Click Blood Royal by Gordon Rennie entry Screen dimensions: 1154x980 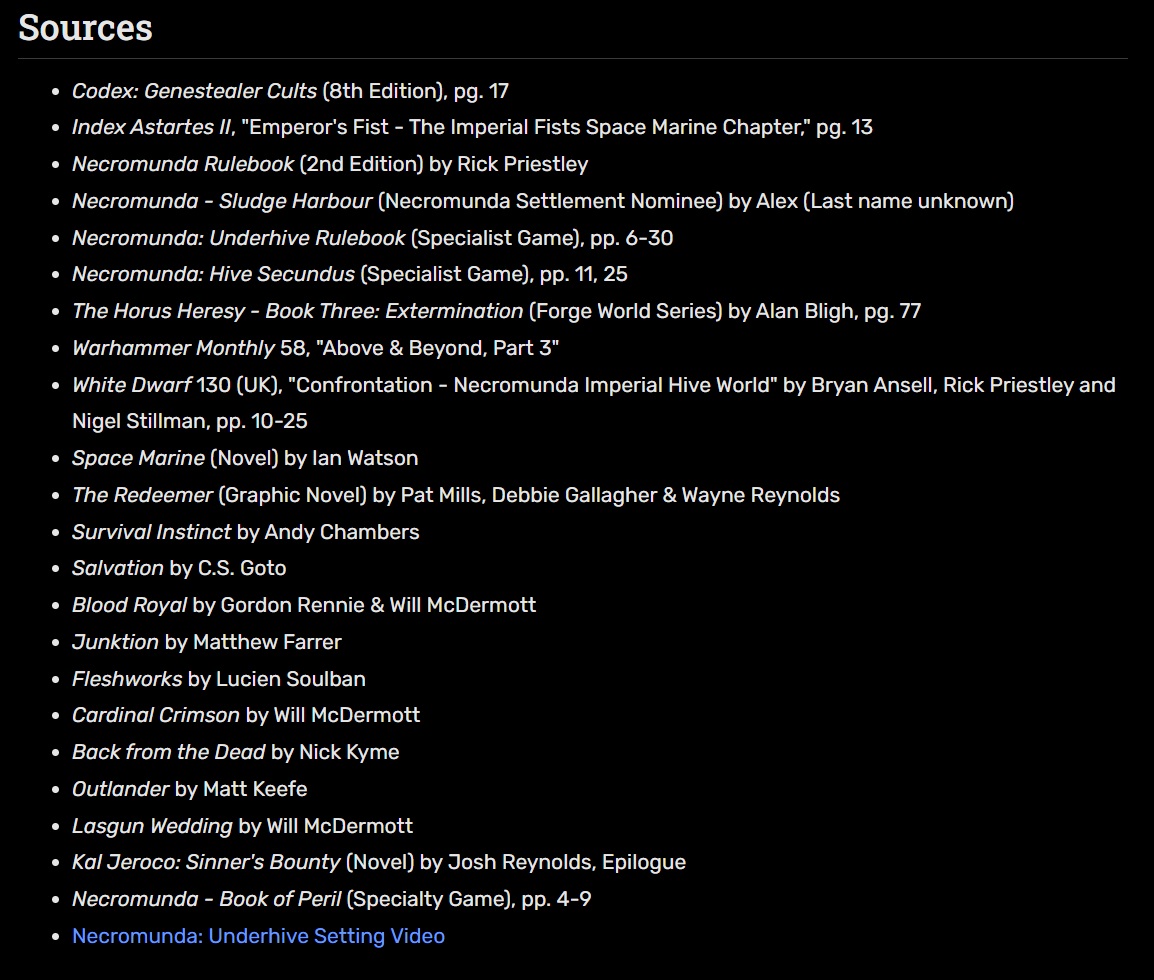tap(304, 605)
